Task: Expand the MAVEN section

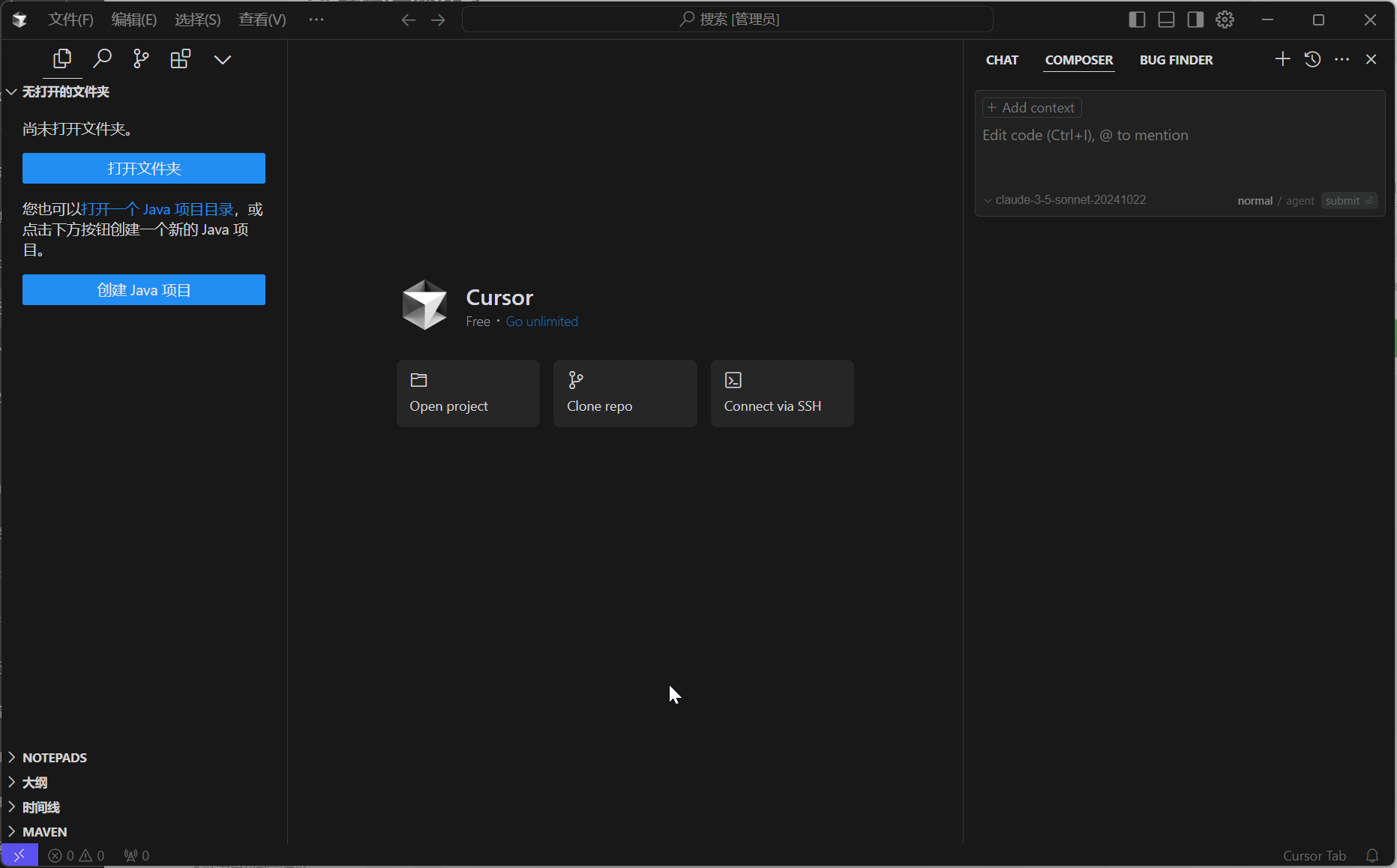Action: [x=45, y=832]
